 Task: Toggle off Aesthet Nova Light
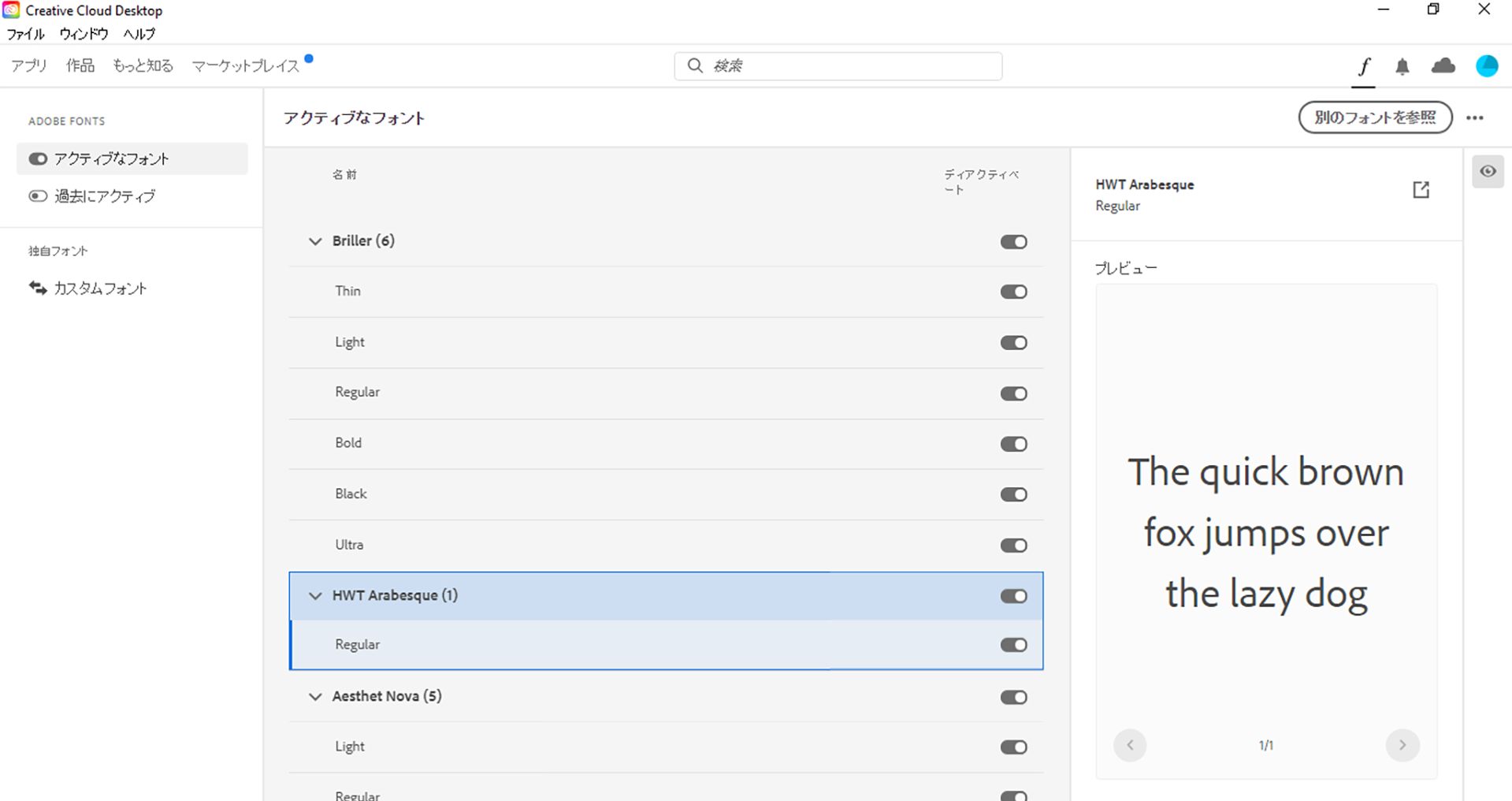(x=1014, y=747)
